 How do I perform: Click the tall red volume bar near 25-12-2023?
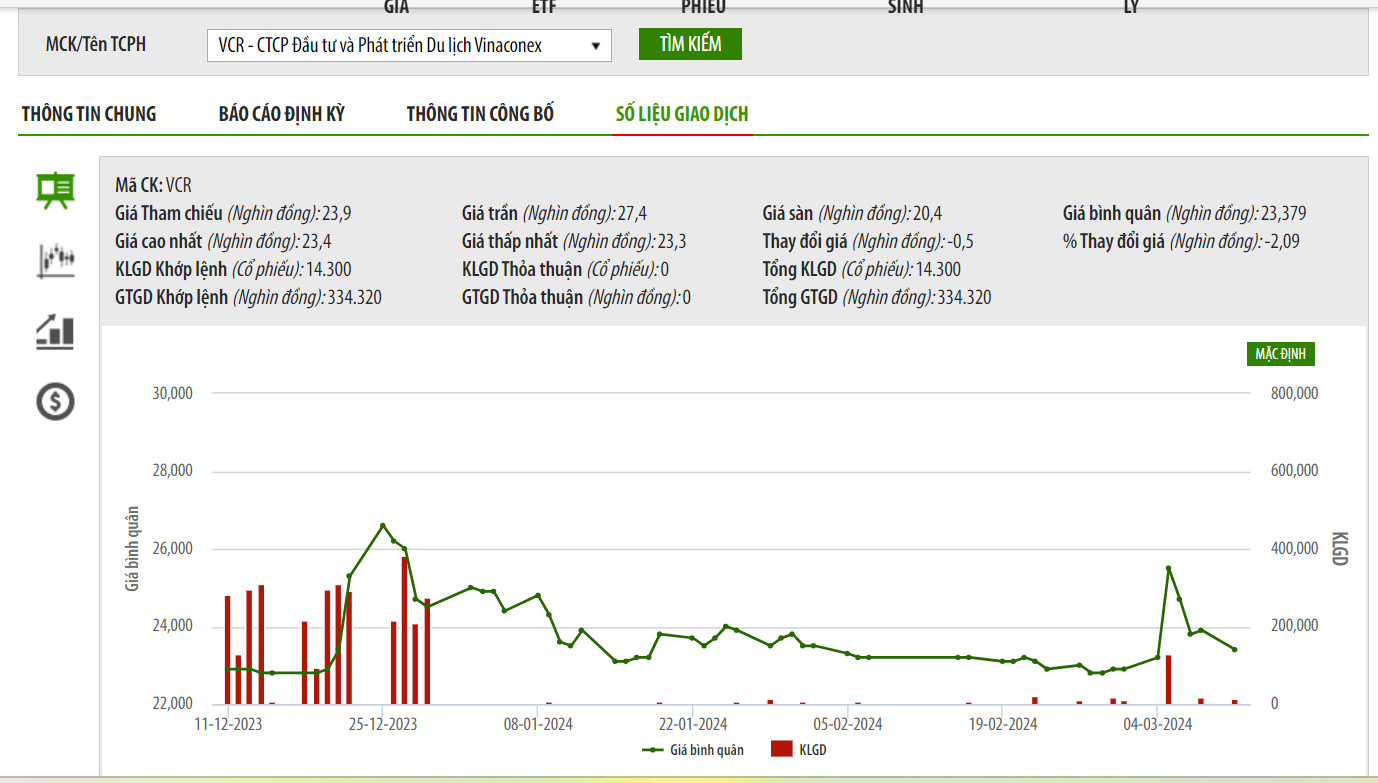pyautogui.click(x=404, y=630)
